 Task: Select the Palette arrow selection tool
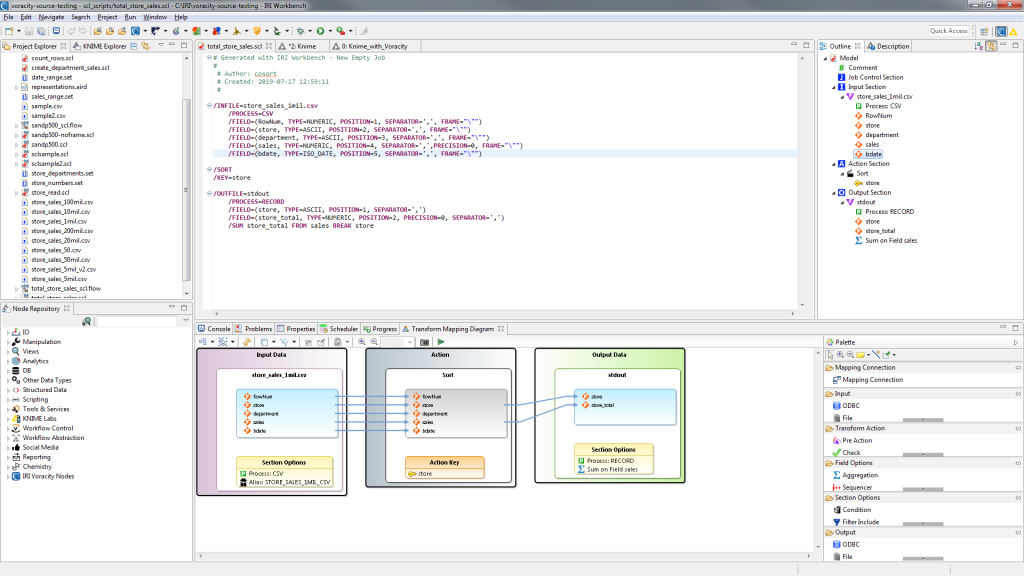click(830, 355)
